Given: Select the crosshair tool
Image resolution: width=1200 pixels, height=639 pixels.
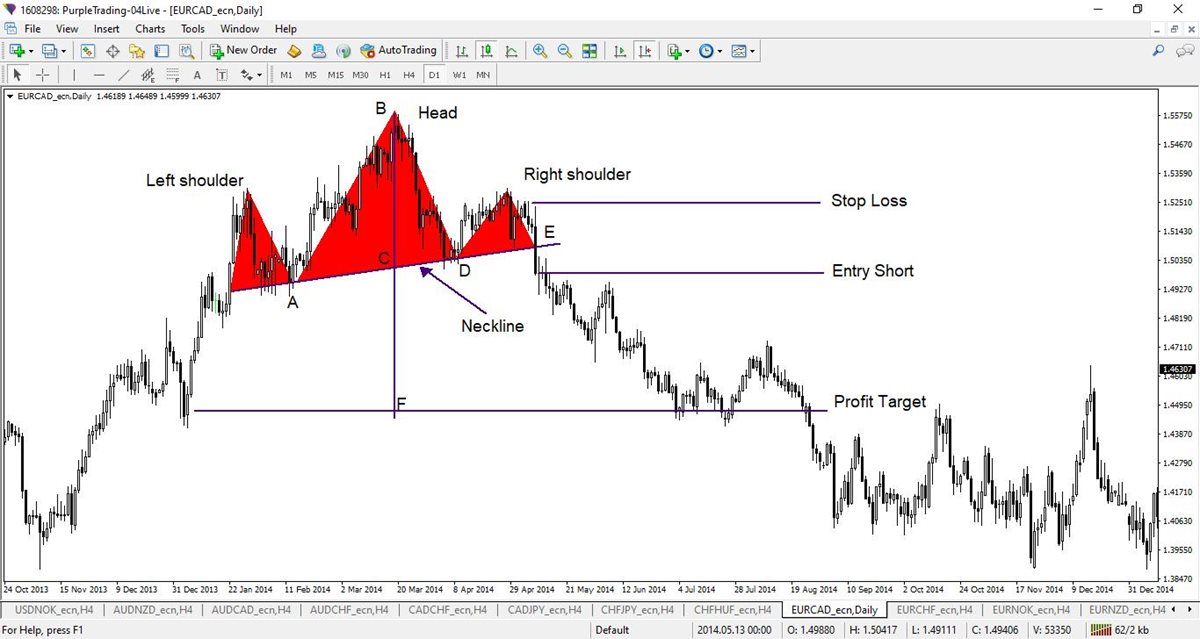Looking at the screenshot, I should click(43, 75).
